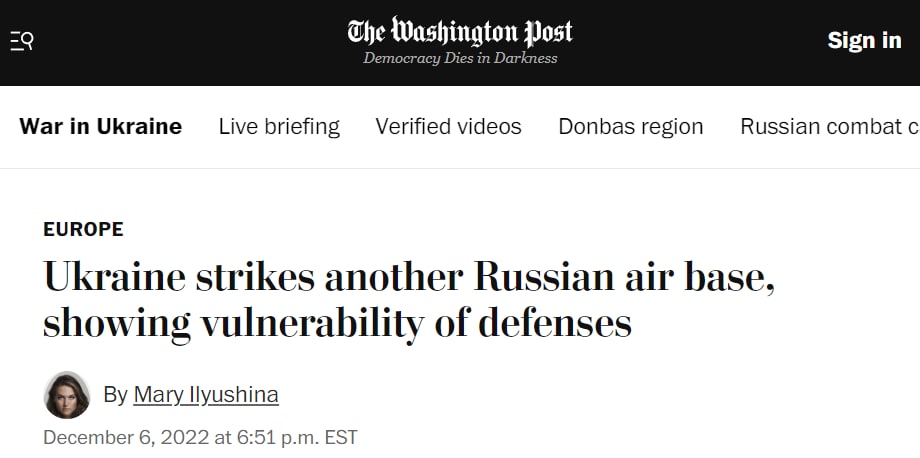
Task: Click the 'showing vulnerability of defenses' headline line
Action: [337, 323]
